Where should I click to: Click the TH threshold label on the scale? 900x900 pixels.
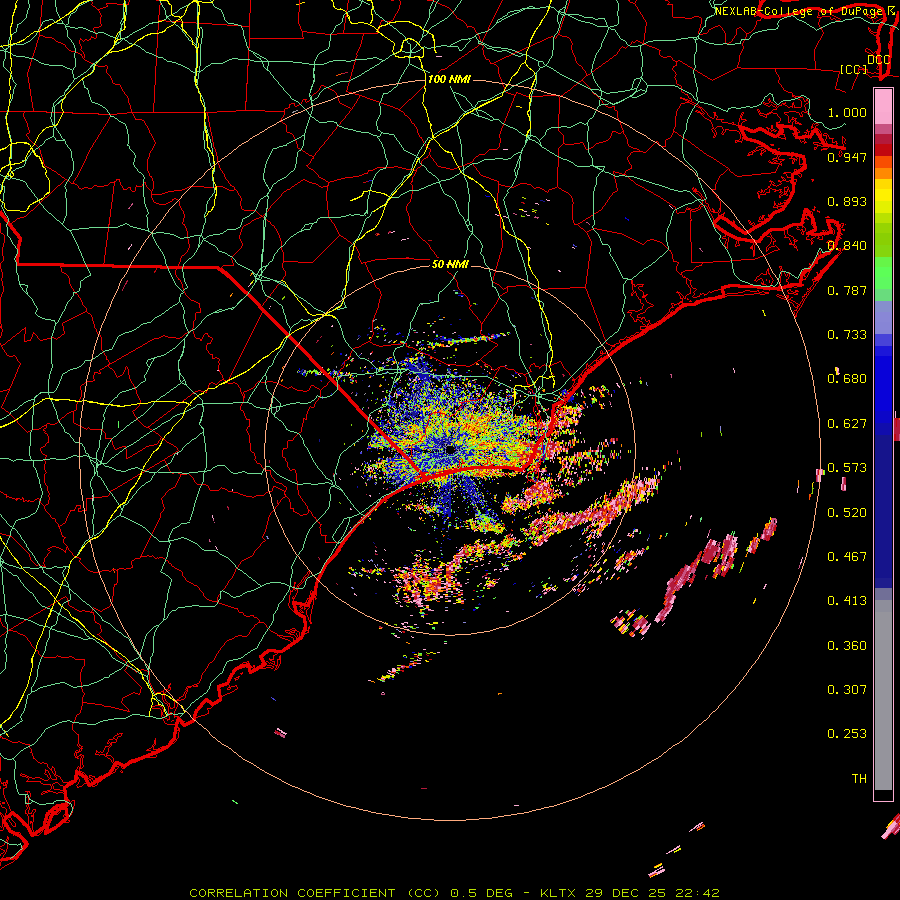coord(859,779)
